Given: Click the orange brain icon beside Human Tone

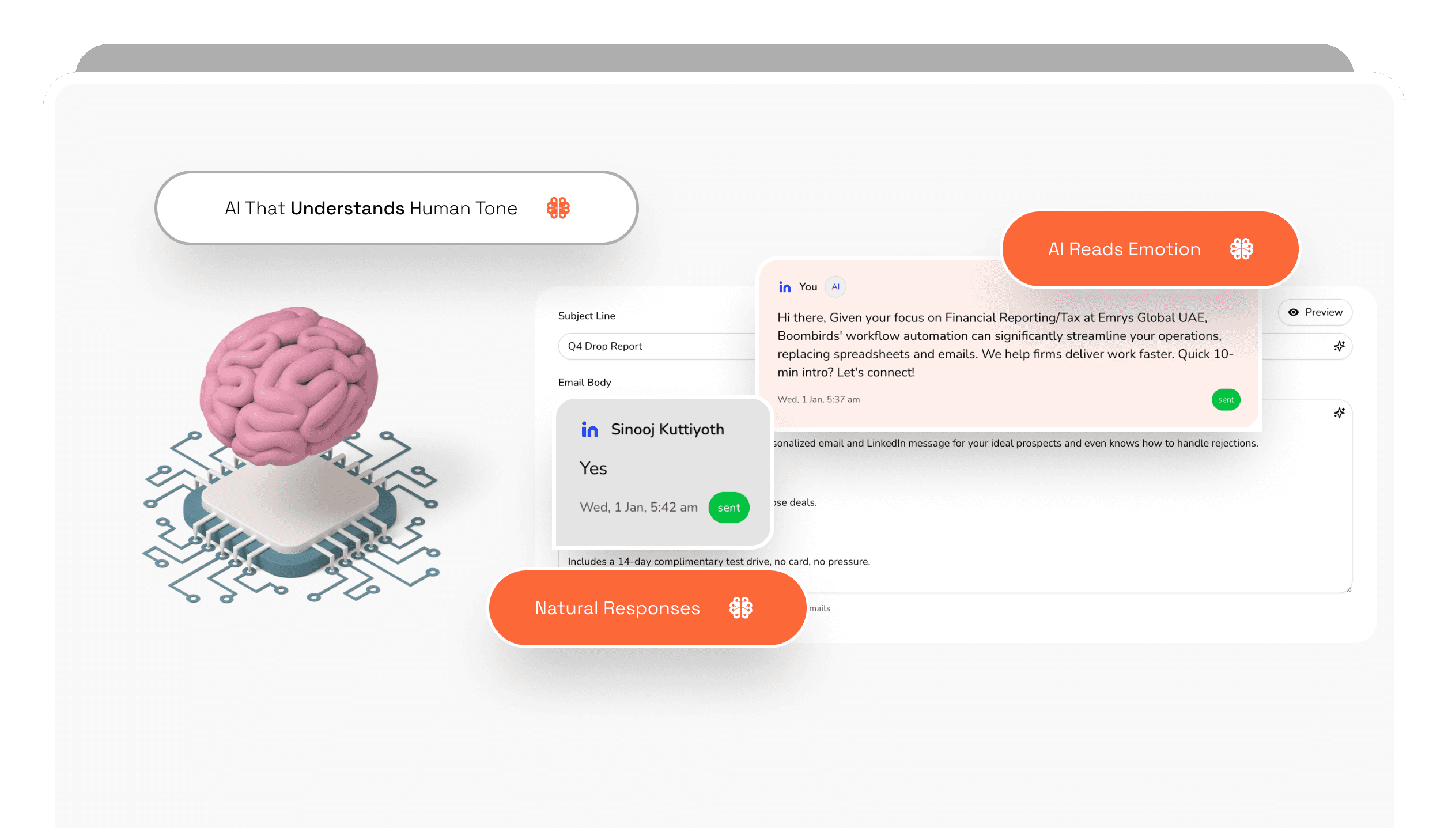Looking at the screenshot, I should [558, 208].
